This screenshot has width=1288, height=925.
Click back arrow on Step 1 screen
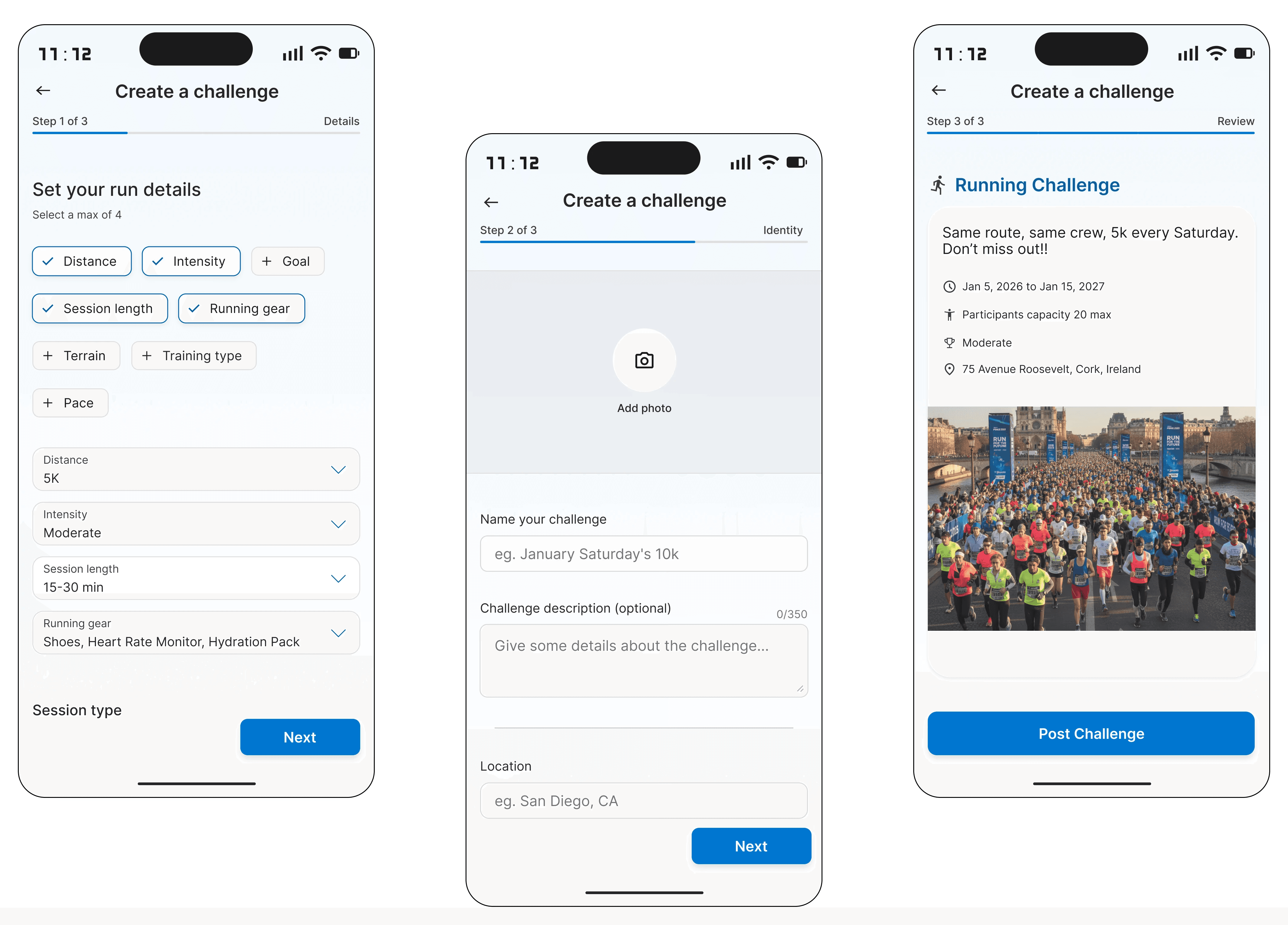(43, 91)
